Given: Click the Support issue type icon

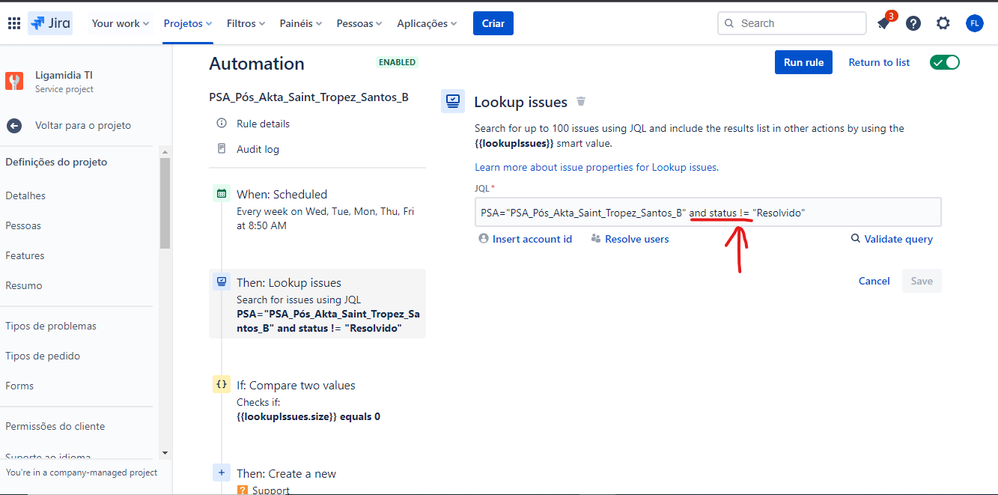Looking at the screenshot, I should [242, 490].
